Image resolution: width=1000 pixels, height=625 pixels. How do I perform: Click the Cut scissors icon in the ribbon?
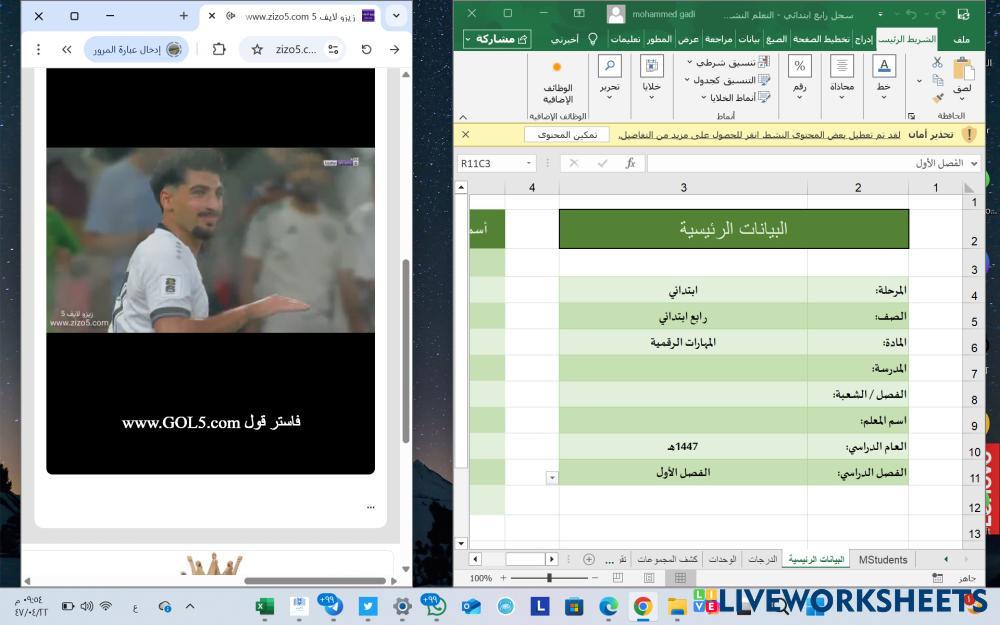937,62
